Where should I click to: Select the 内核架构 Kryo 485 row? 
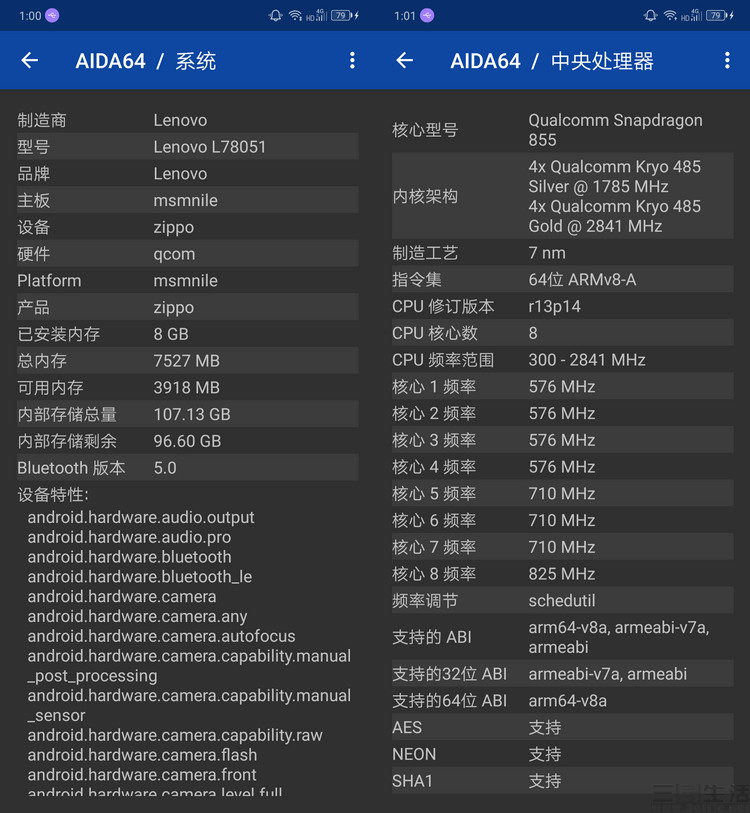tap(563, 196)
